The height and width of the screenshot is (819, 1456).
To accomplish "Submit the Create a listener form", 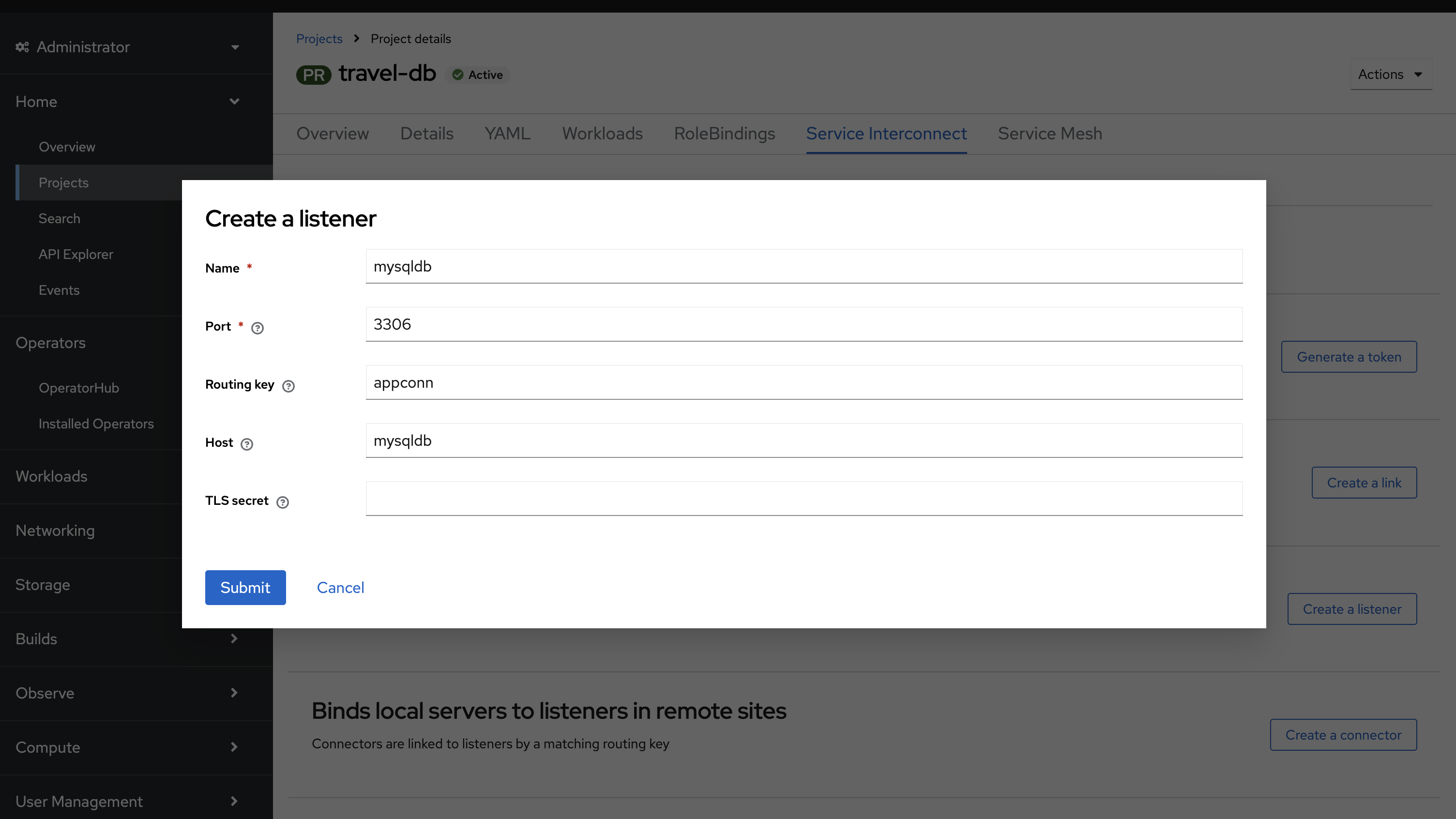I will pos(245,587).
